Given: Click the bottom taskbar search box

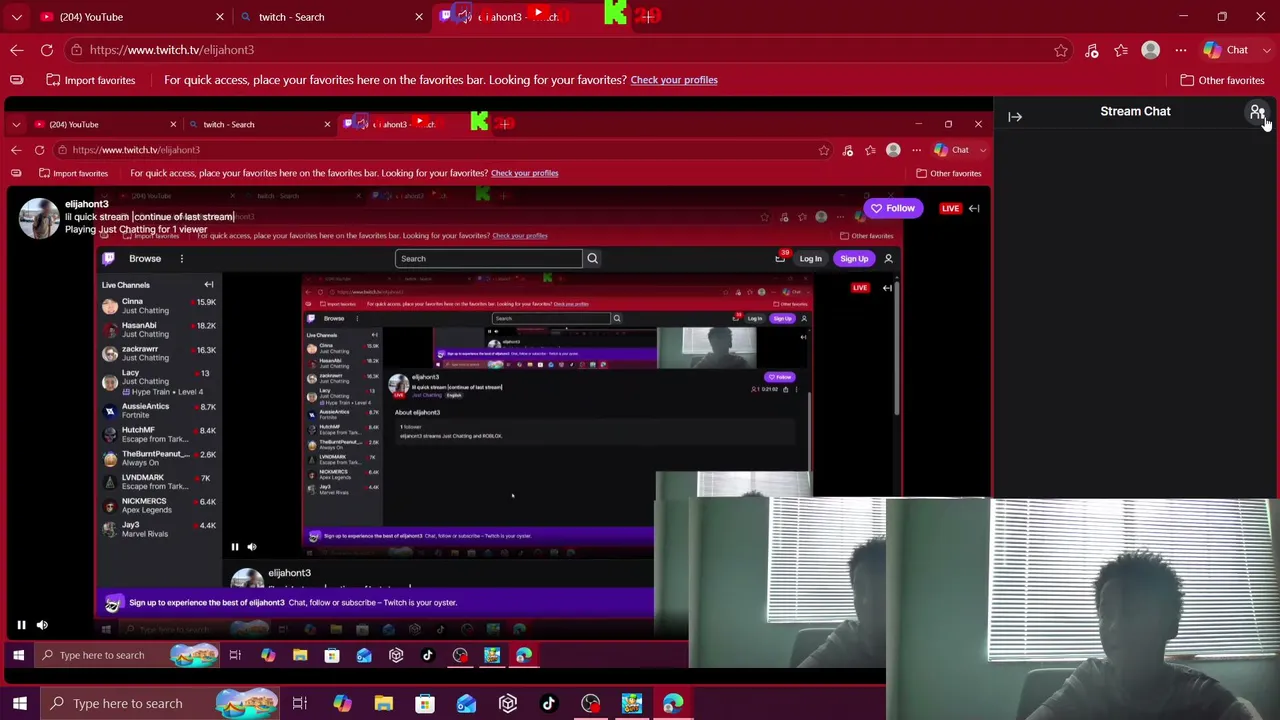Looking at the screenshot, I should (160, 704).
